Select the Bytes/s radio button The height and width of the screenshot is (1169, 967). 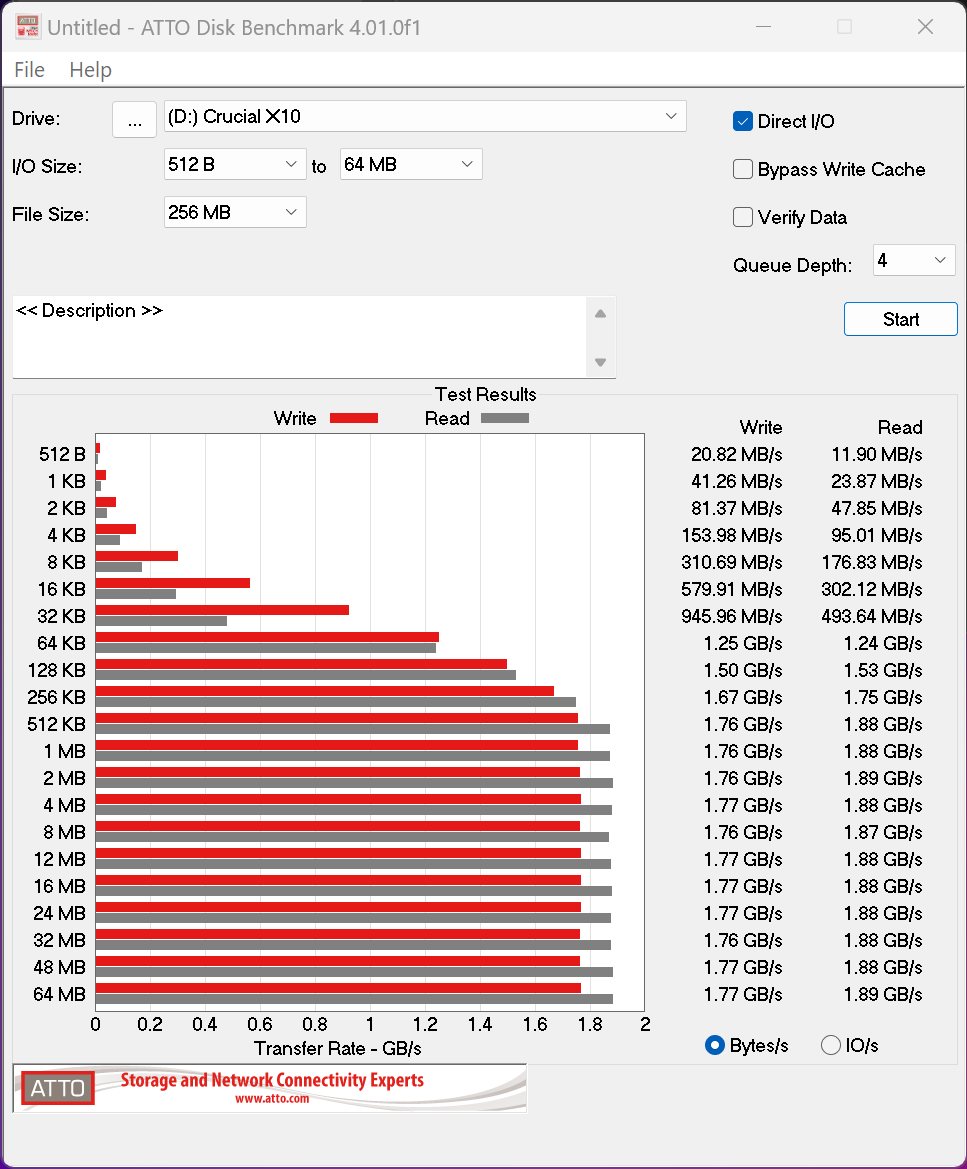[715, 1045]
